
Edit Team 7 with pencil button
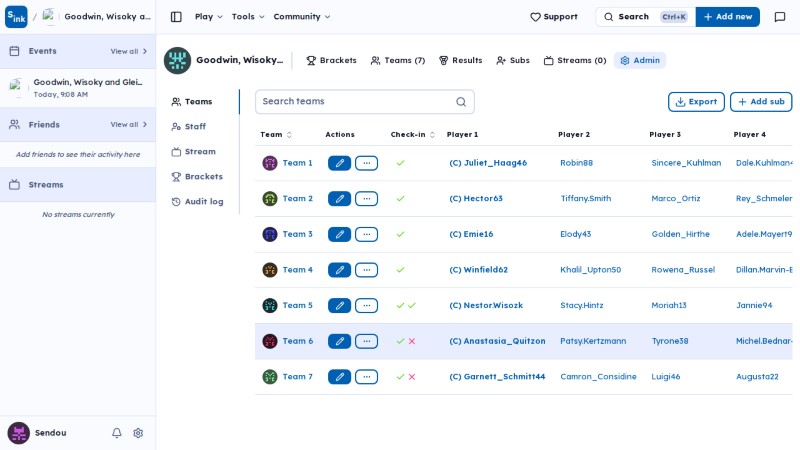click(339, 377)
